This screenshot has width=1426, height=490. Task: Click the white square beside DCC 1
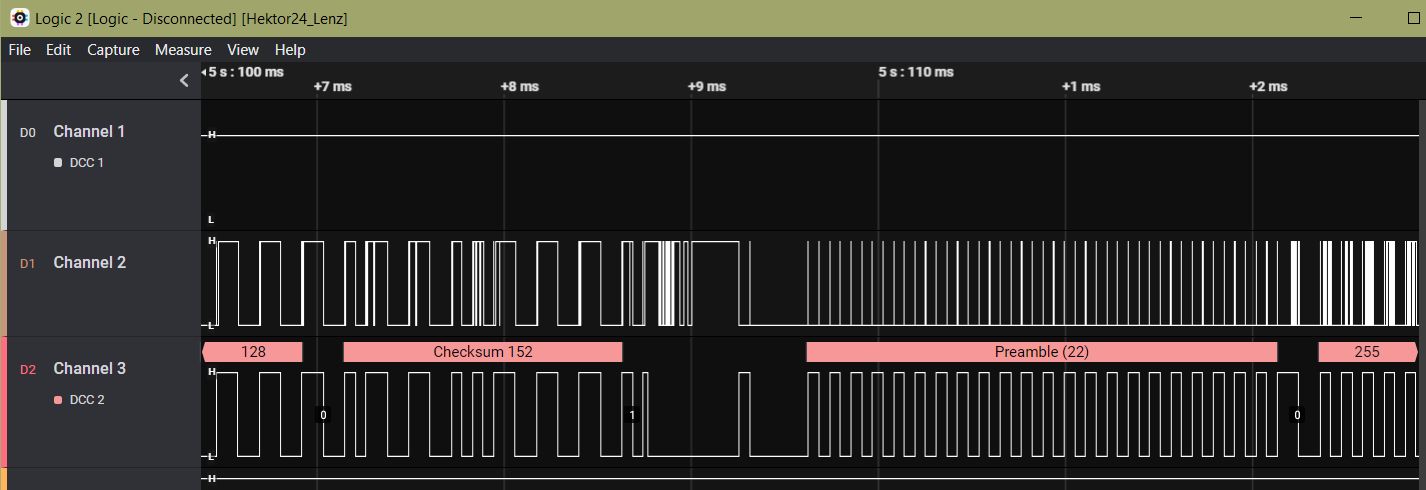click(x=58, y=163)
